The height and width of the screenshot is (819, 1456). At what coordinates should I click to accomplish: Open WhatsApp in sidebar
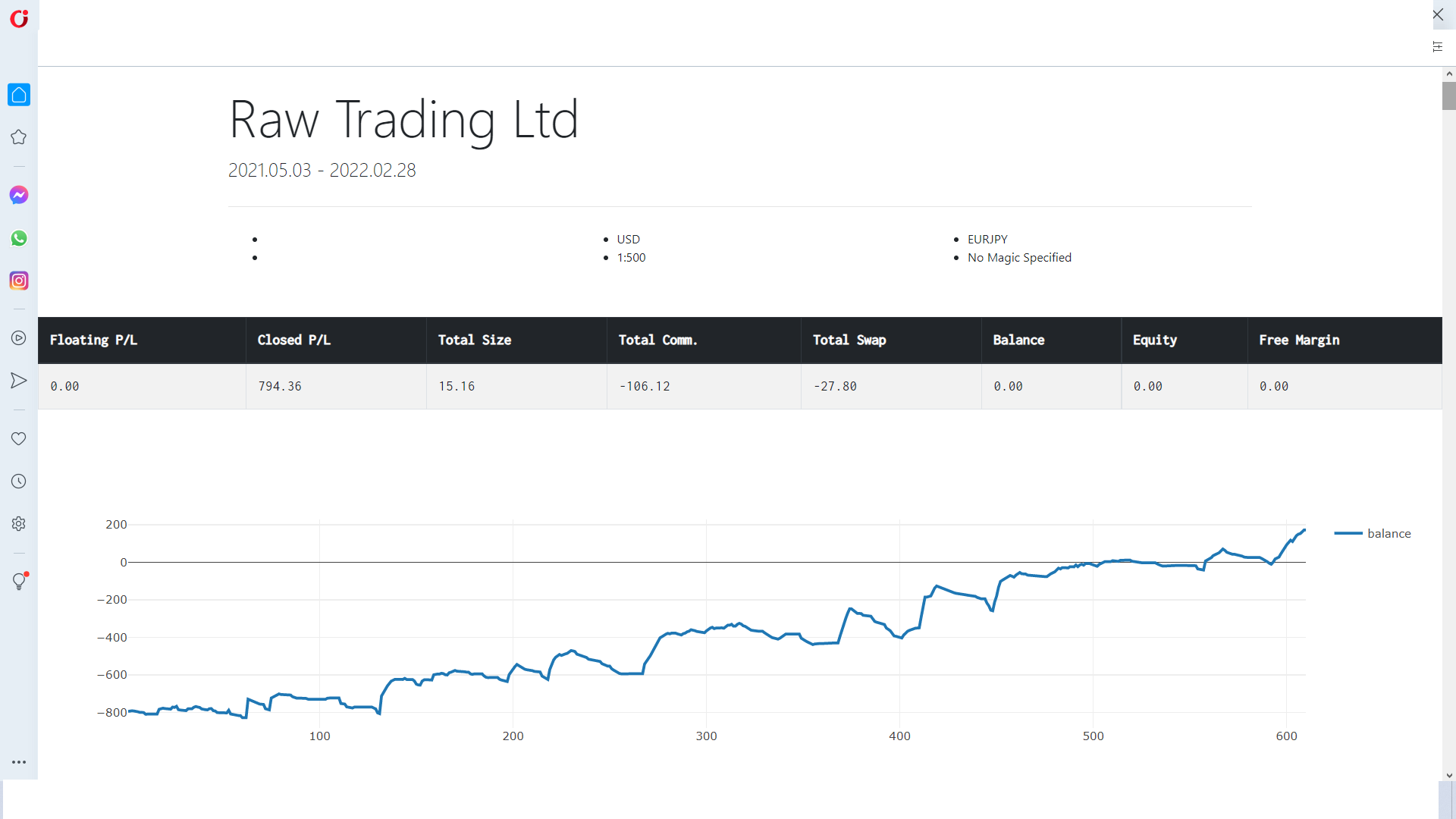point(19,238)
